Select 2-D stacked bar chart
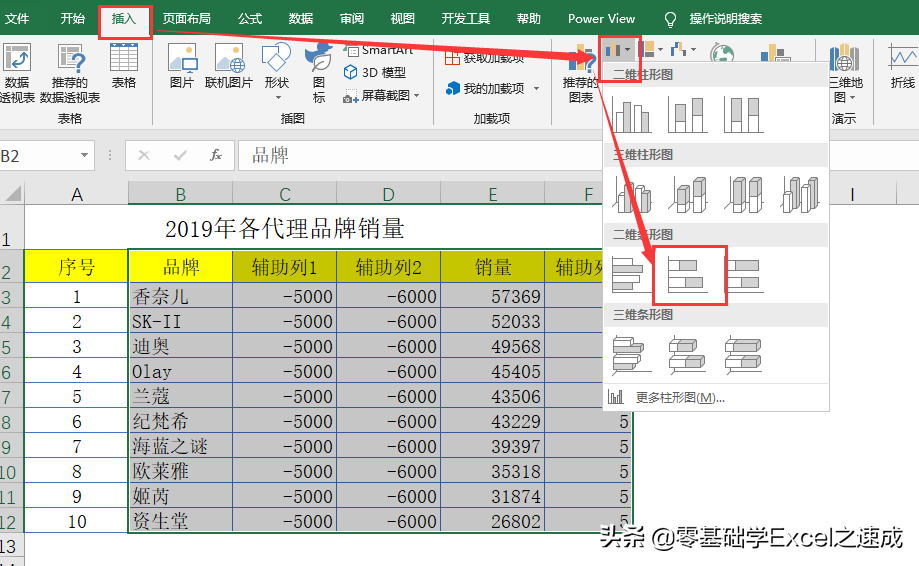This screenshot has width=919, height=566. click(x=687, y=275)
